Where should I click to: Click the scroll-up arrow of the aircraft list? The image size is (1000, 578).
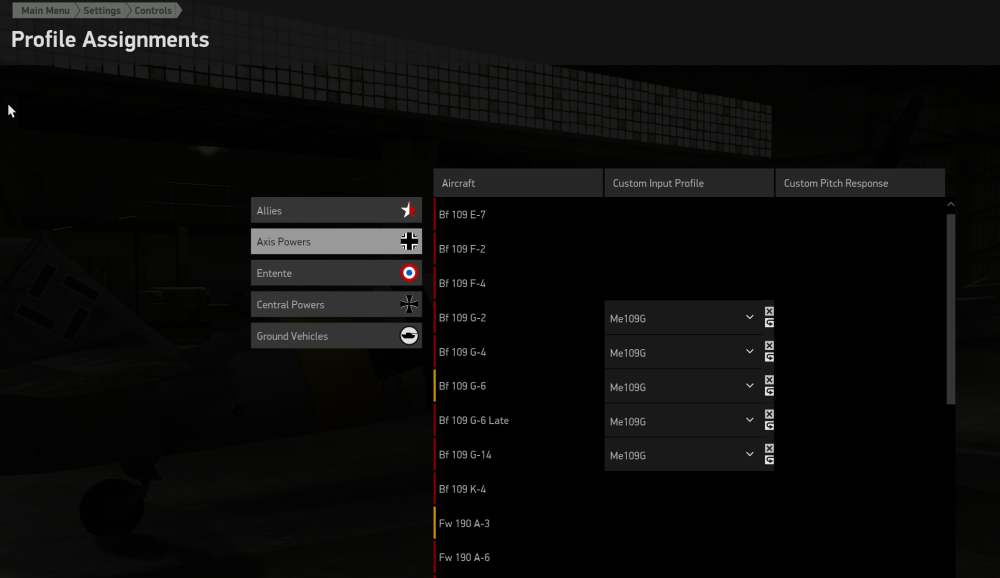point(951,205)
